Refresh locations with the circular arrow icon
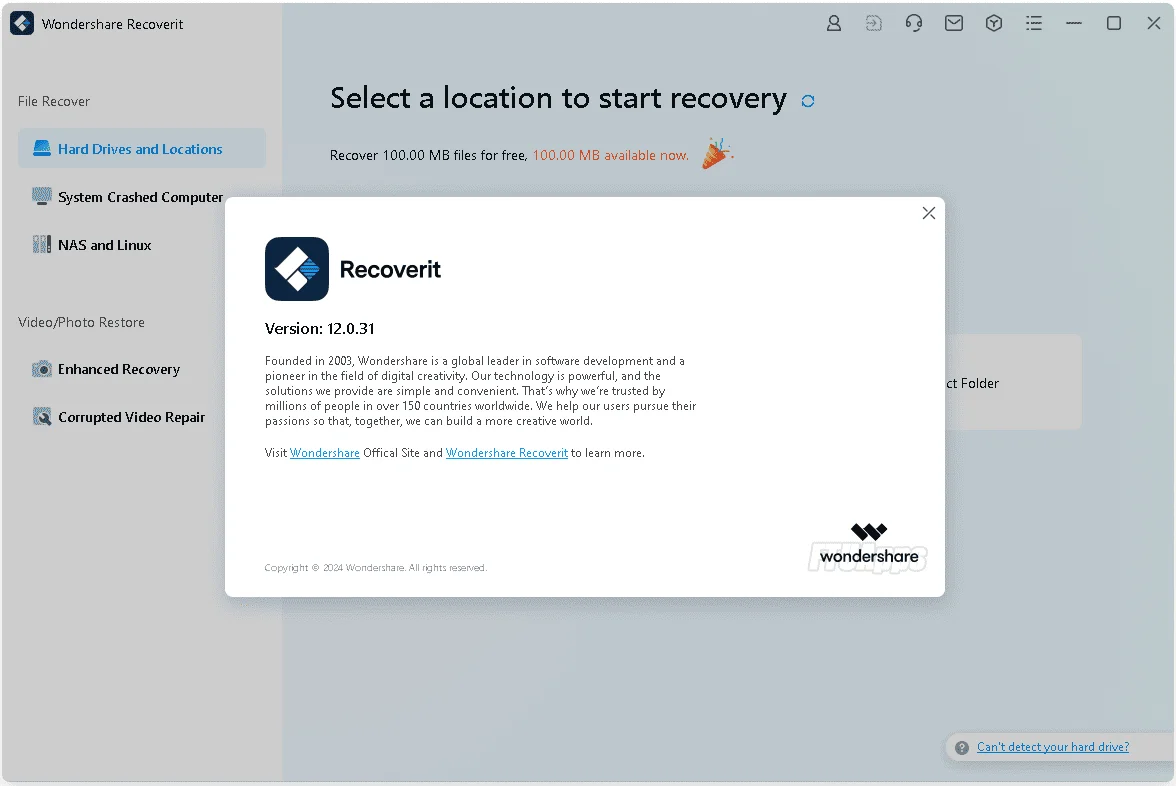1176x786 pixels. tap(808, 101)
